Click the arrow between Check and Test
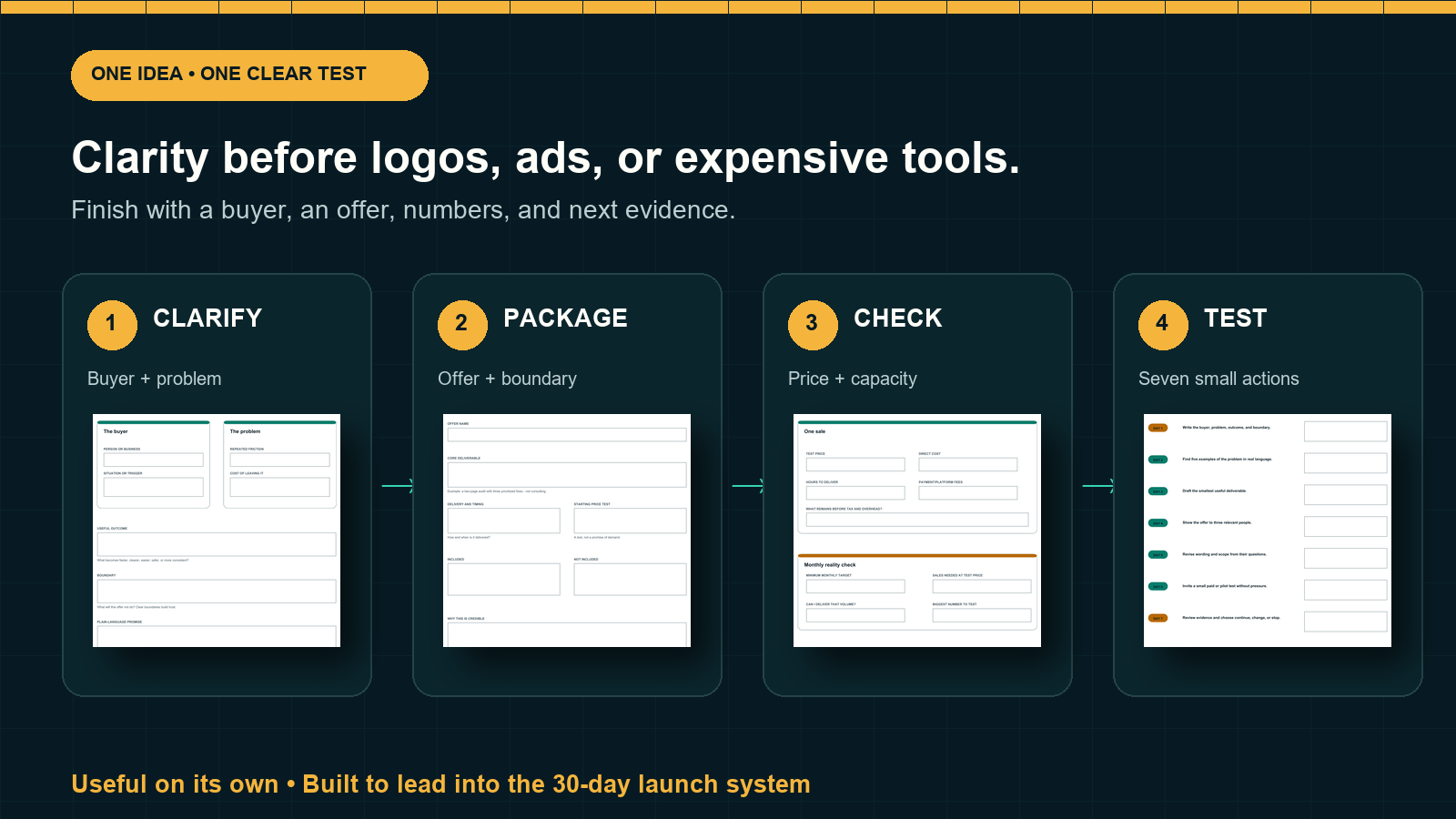1456x819 pixels. tap(1098, 486)
